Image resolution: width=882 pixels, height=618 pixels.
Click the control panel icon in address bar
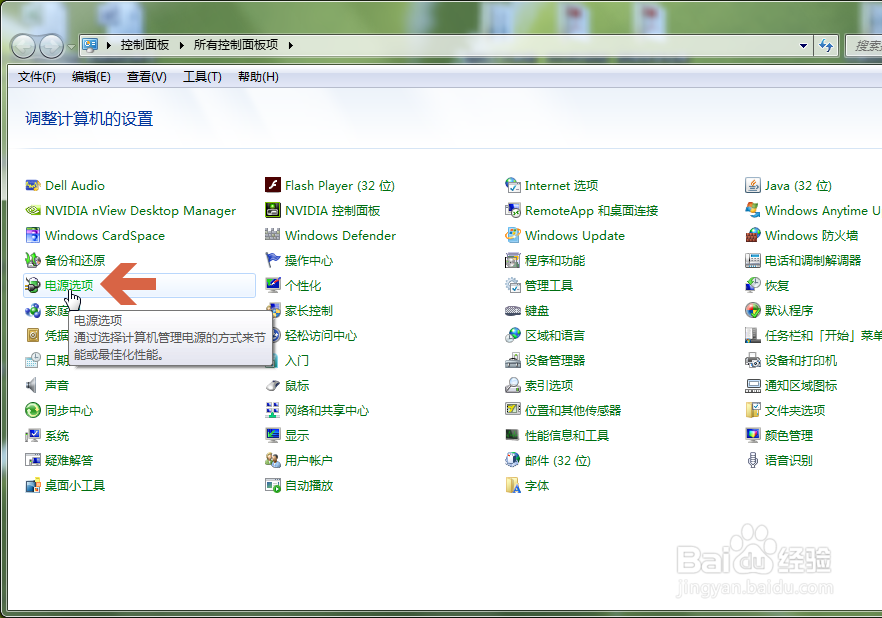point(90,45)
